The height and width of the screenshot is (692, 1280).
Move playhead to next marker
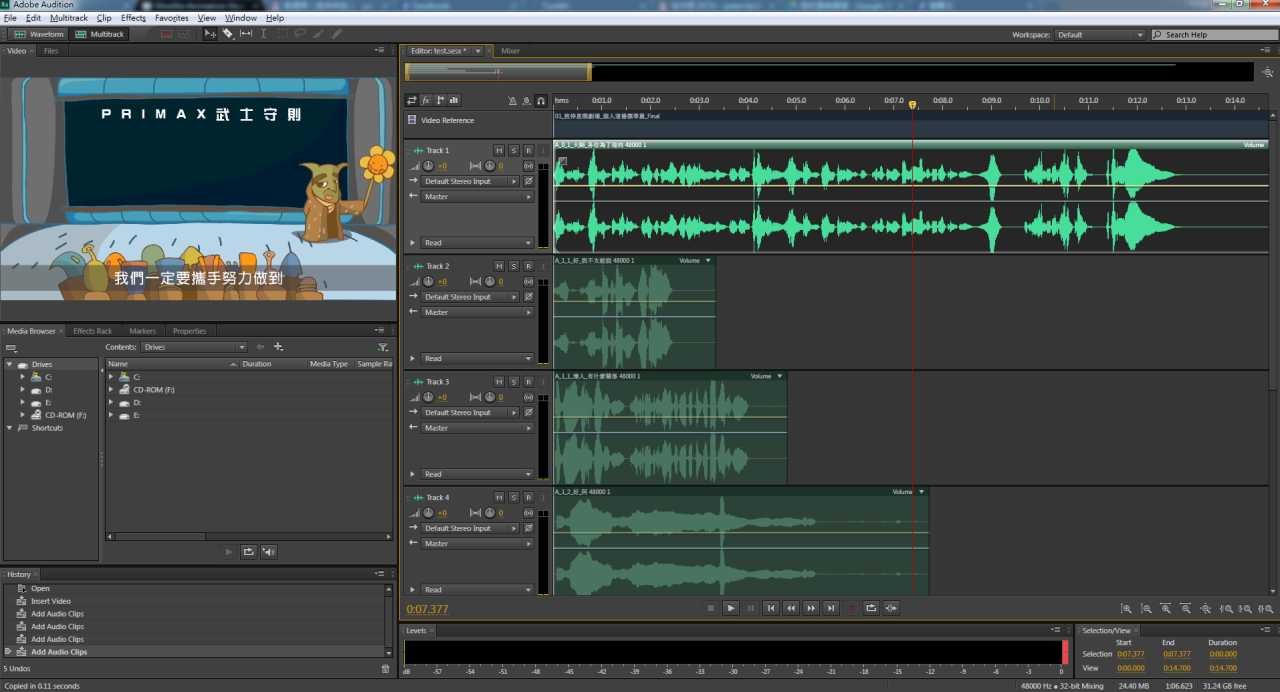[831, 608]
